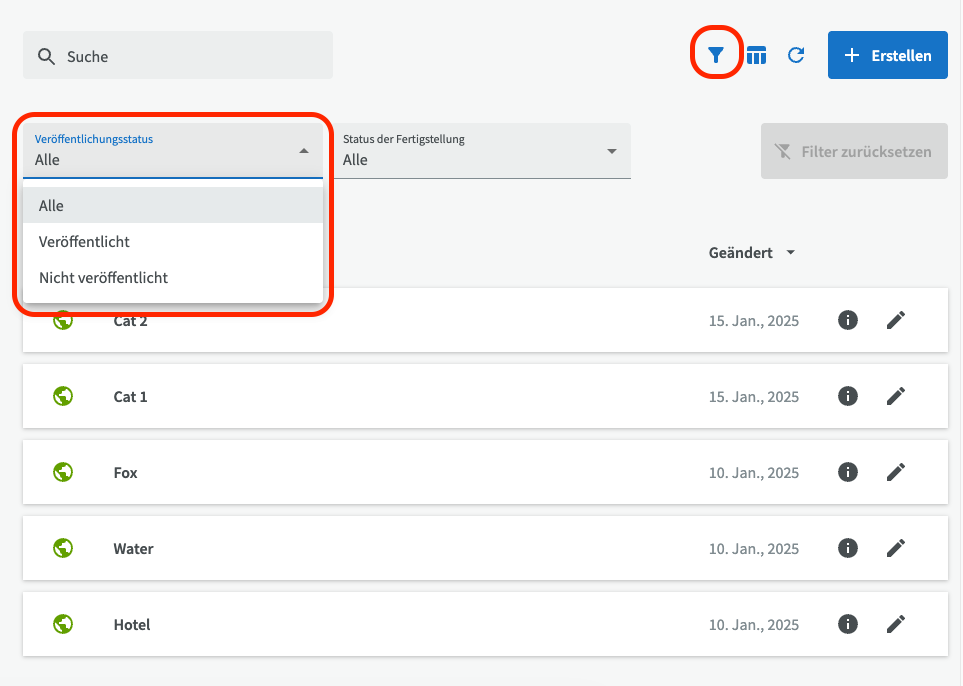Image resolution: width=963 pixels, height=686 pixels.
Task: Open the column settings icon
Action: coord(756,56)
